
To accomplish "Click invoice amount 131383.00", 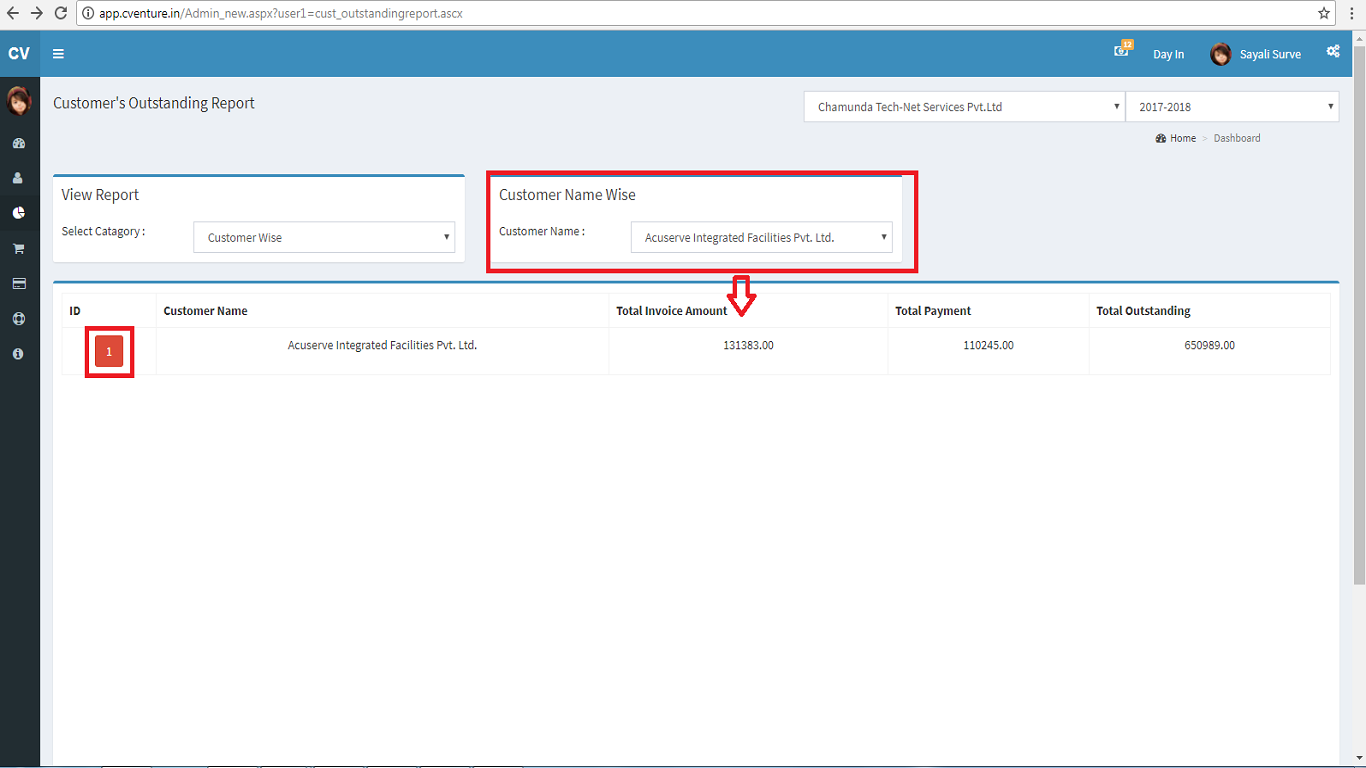I will point(748,345).
